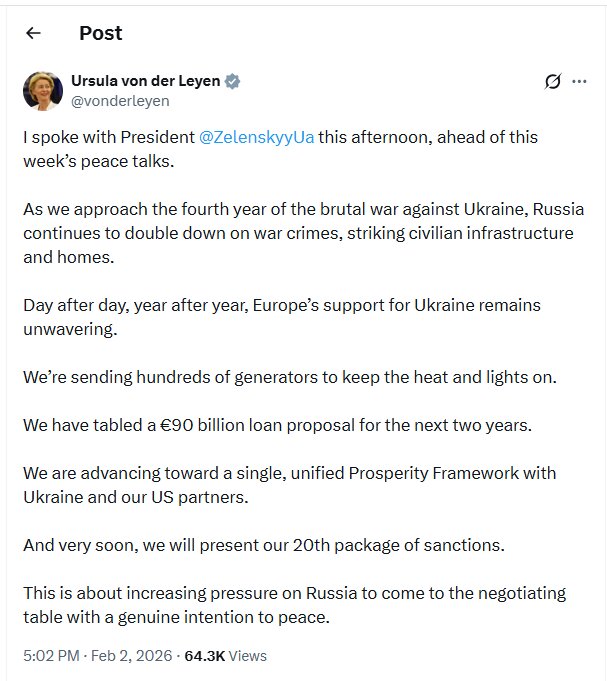Click the back arrow icon
The height and width of the screenshot is (681, 607).
point(33,33)
